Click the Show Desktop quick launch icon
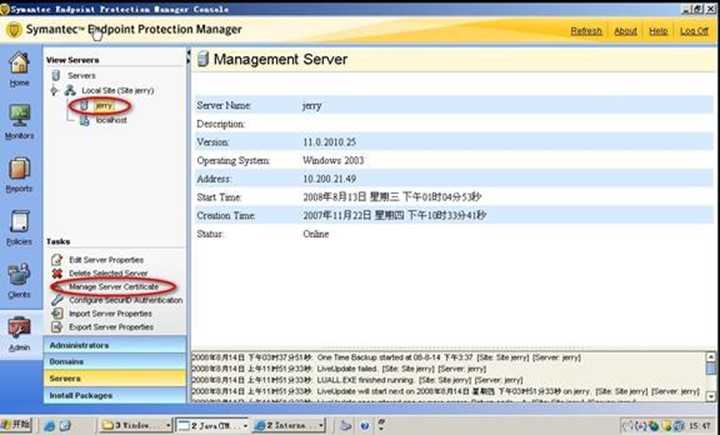Viewport: 720px width, 435px height. click(x=65, y=426)
